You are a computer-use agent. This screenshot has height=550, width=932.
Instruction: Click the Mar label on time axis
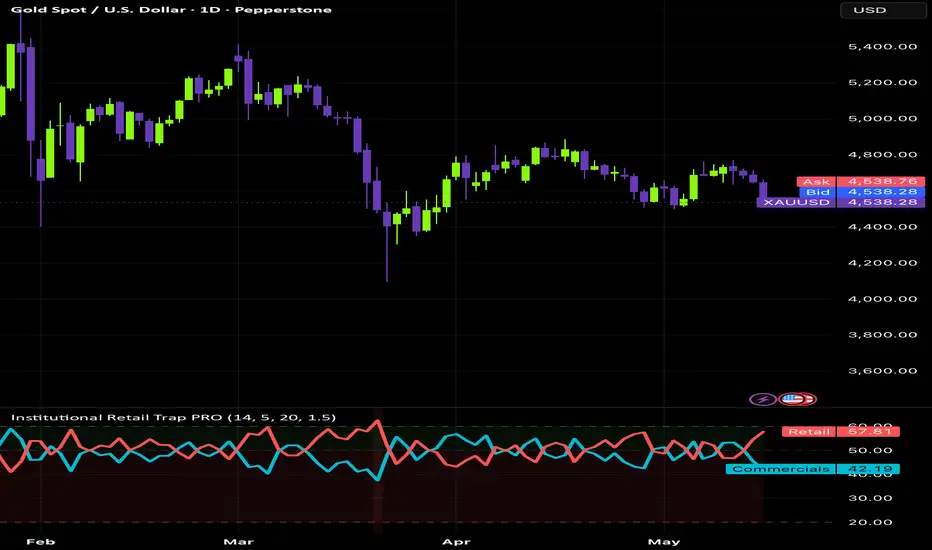[x=238, y=542]
